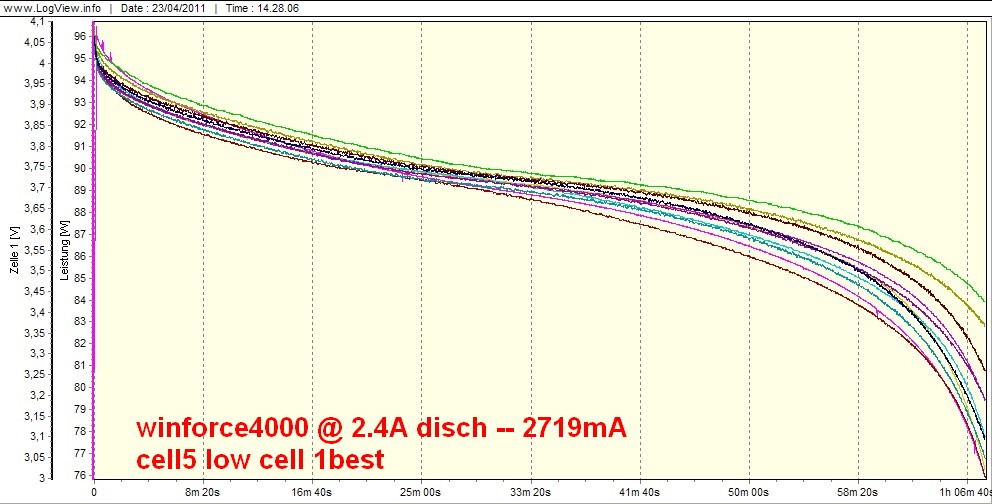Select the Time : 14.28.06 header entry
The width and height of the screenshot is (992, 504).
click(x=261, y=8)
